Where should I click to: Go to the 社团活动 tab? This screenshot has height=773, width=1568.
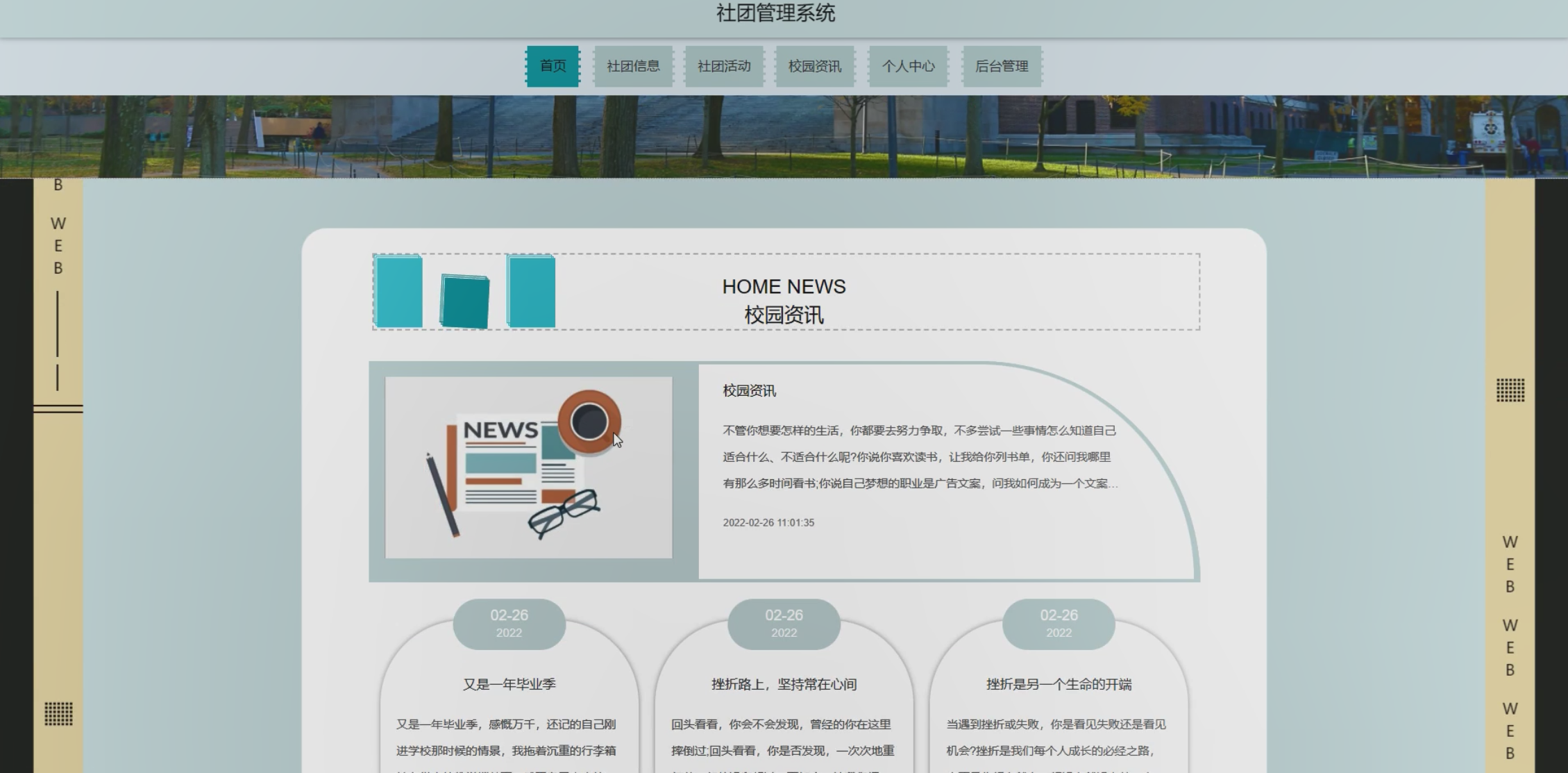(x=724, y=66)
